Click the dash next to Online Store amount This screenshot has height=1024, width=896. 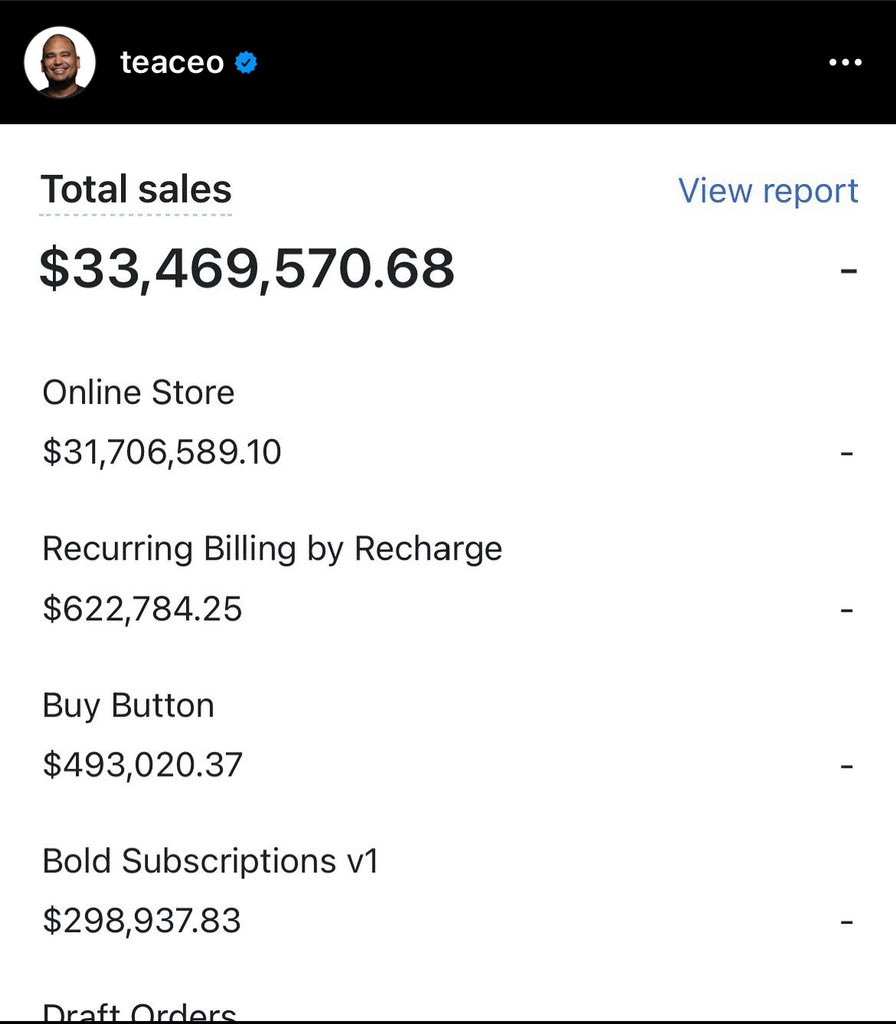(847, 453)
